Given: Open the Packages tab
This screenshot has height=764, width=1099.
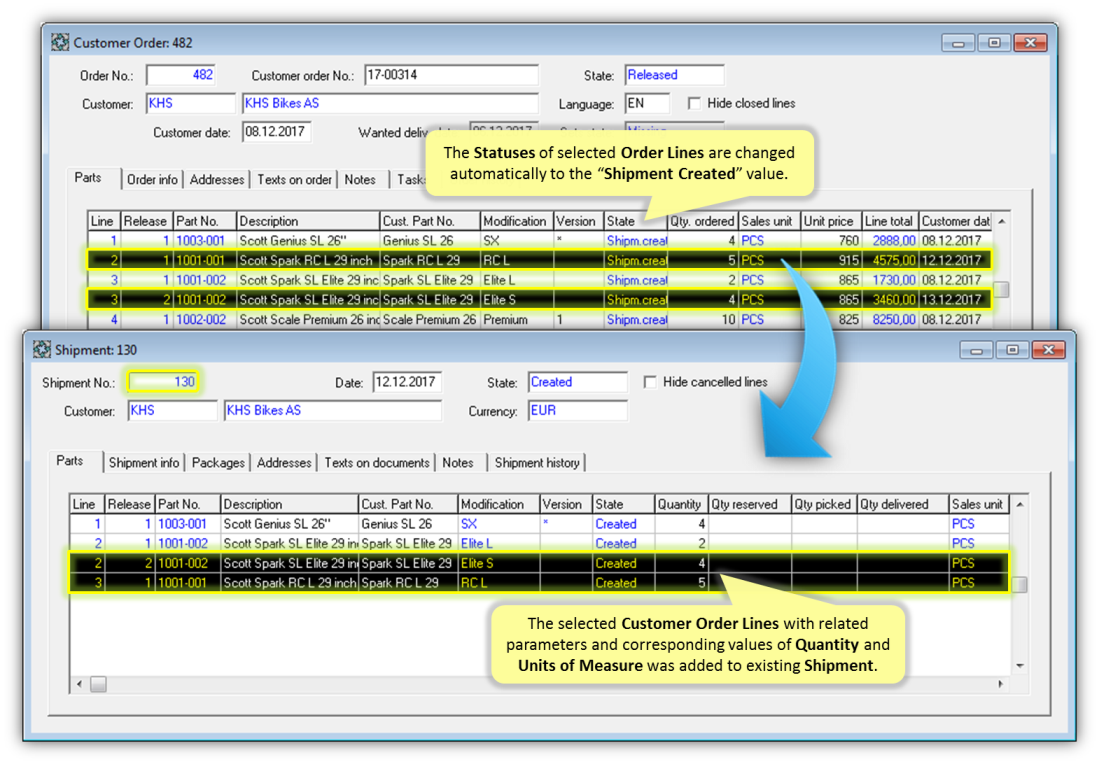Looking at the screenshot, I should [x=218, y=463].
